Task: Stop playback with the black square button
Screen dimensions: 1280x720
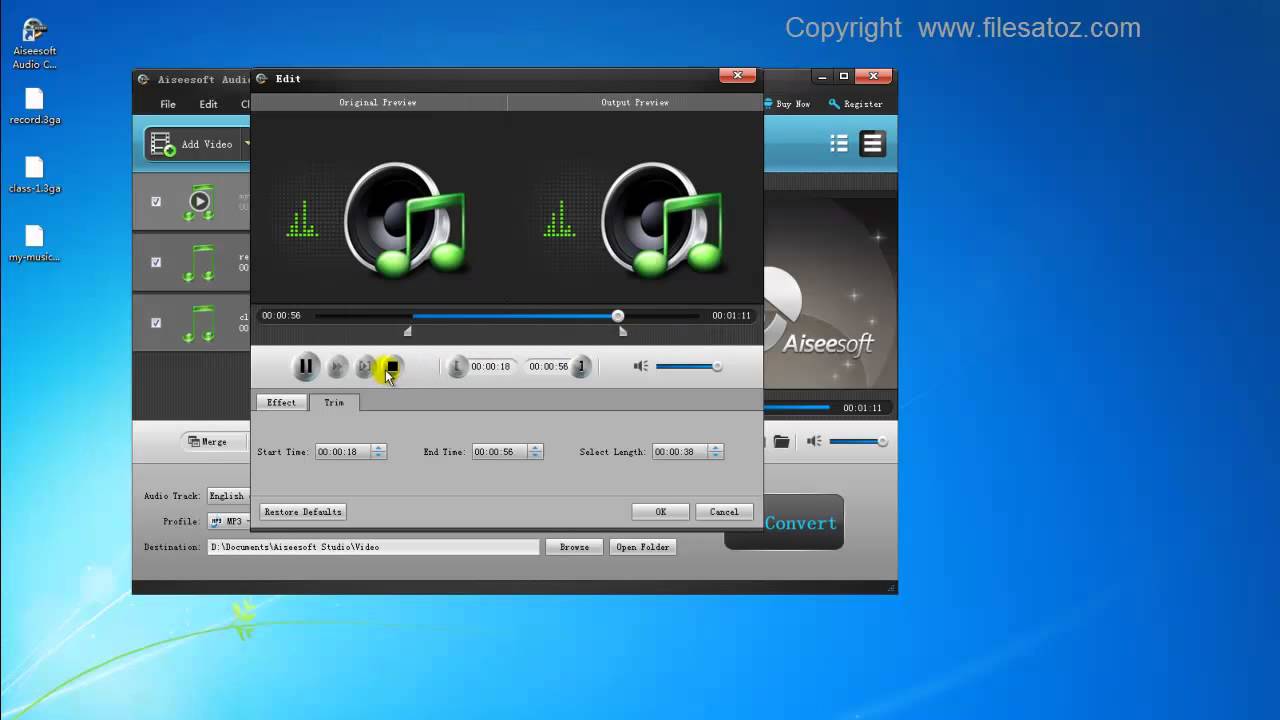Action: [392, 367]
